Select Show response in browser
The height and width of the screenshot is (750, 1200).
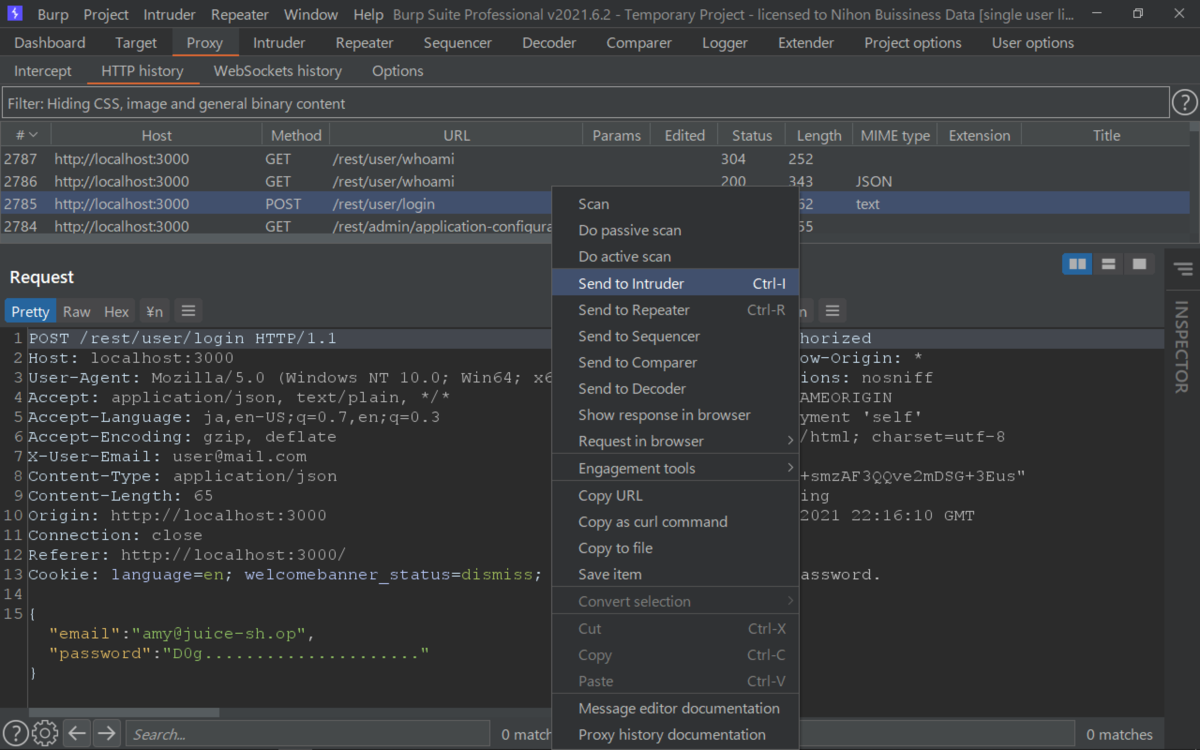click(x=676, y=415)
